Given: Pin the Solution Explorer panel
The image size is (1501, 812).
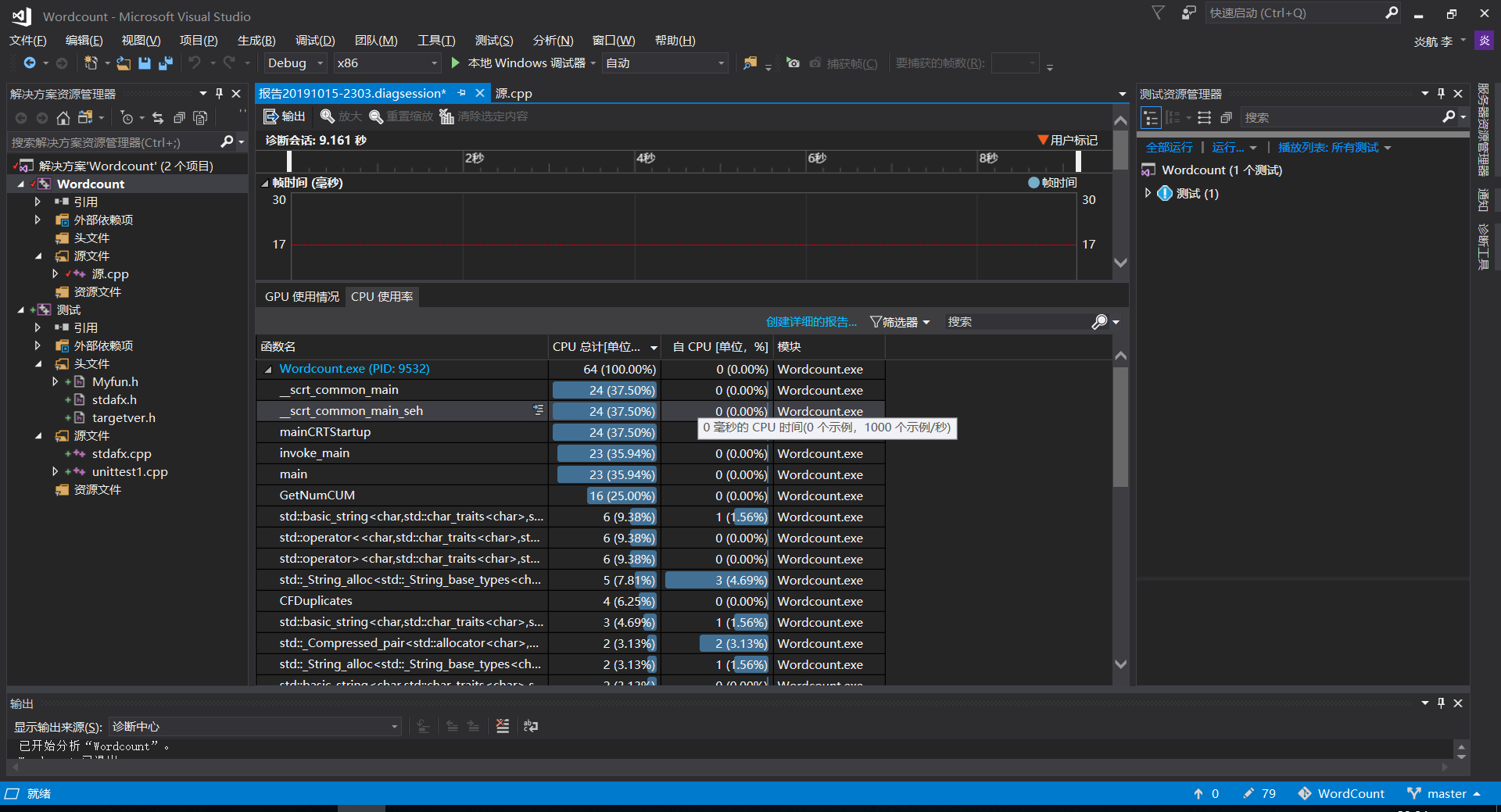Looking at the screenshot, I should 219,94.
